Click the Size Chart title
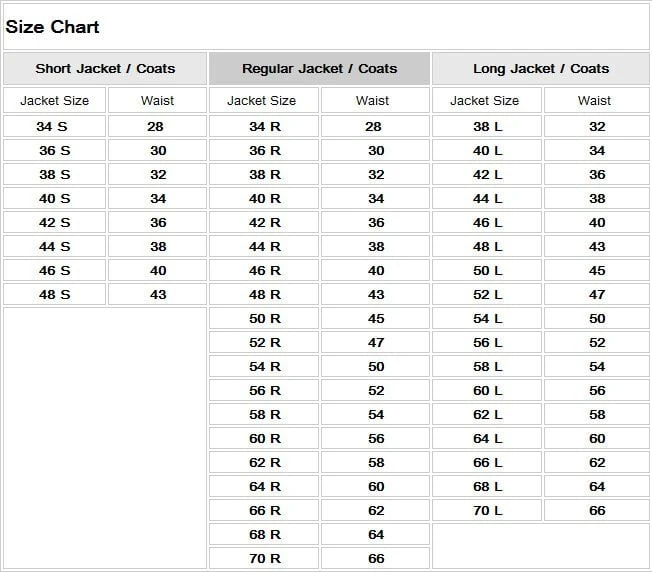The image size is (652, 572). coord(53,27)
